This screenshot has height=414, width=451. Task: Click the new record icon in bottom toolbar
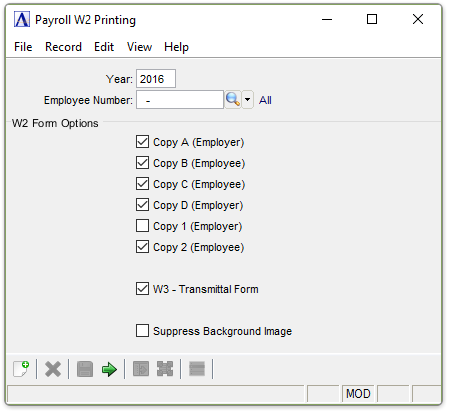pyautogui.click(x=21, y=369)
